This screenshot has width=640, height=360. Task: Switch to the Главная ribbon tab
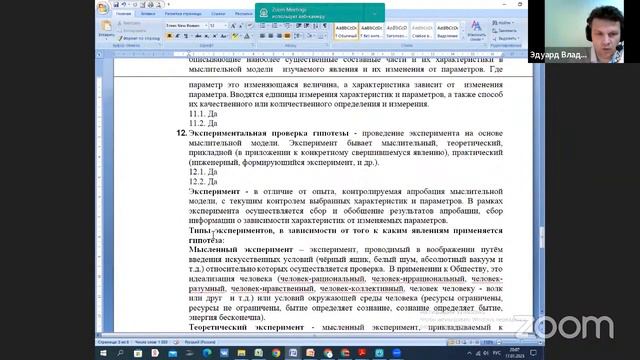pos(123,14)
